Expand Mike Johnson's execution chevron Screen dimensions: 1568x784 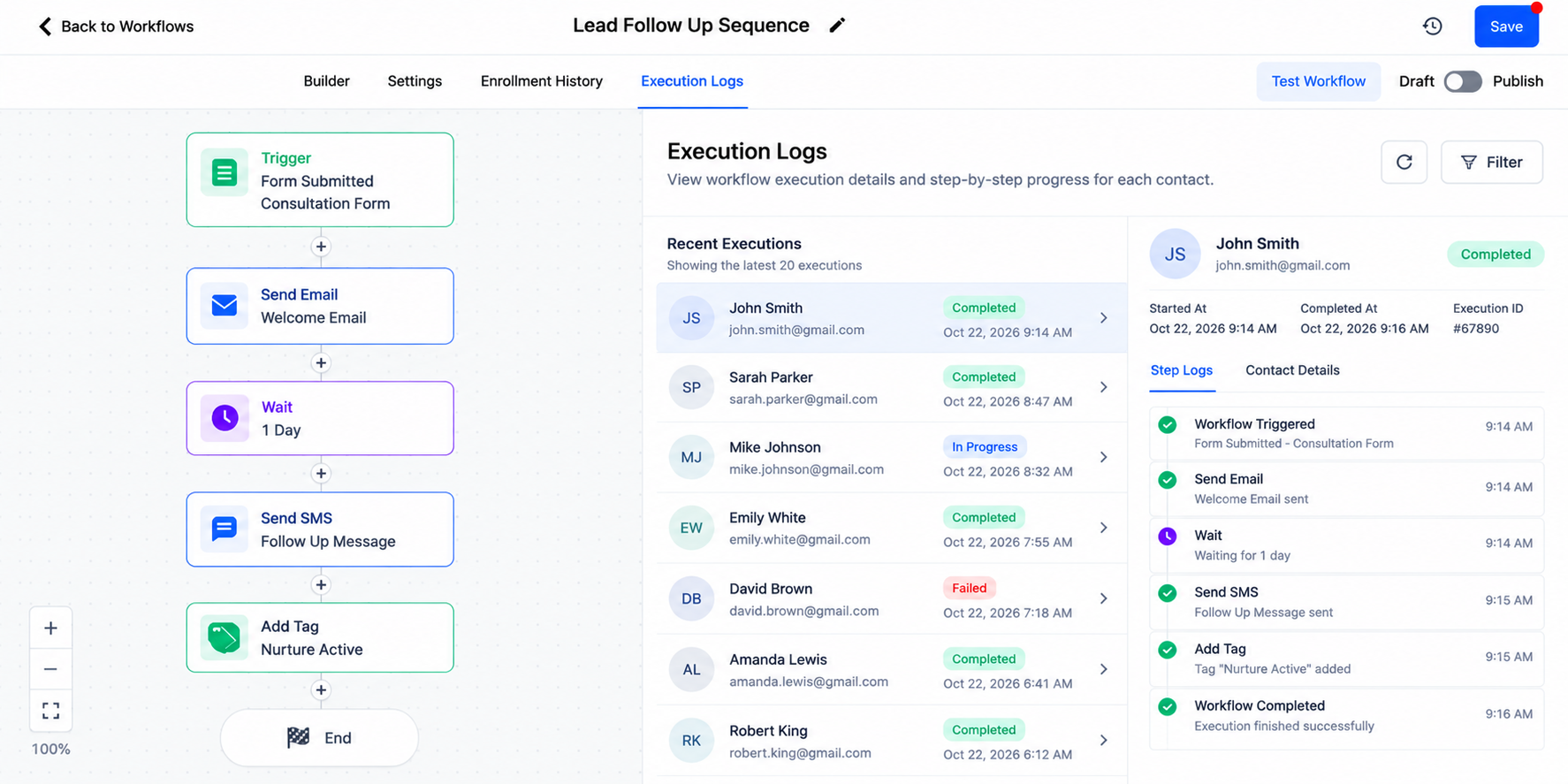1103,457
